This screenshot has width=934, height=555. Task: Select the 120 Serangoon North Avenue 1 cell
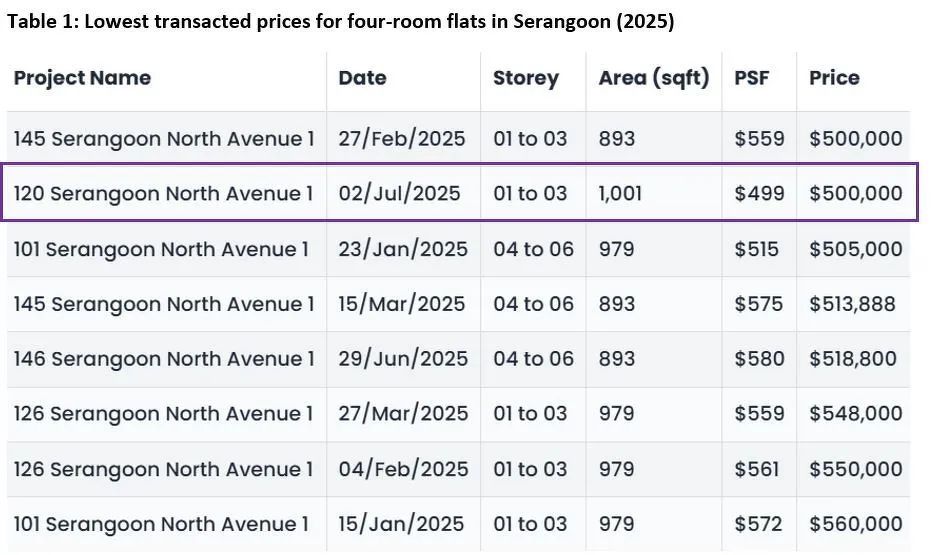click(163, 193)
